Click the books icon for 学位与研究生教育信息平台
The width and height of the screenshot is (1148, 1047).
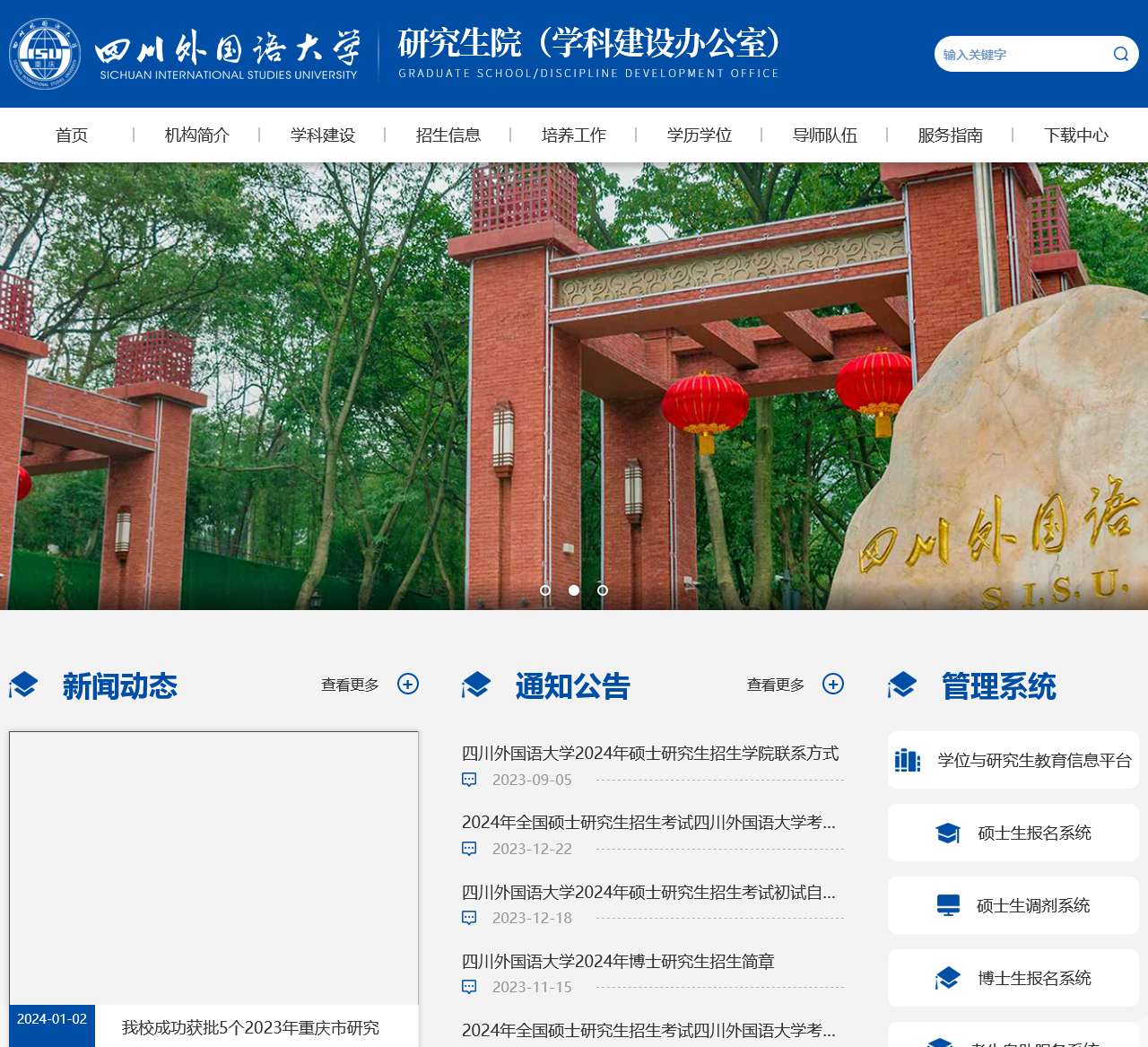click(908, 760)
